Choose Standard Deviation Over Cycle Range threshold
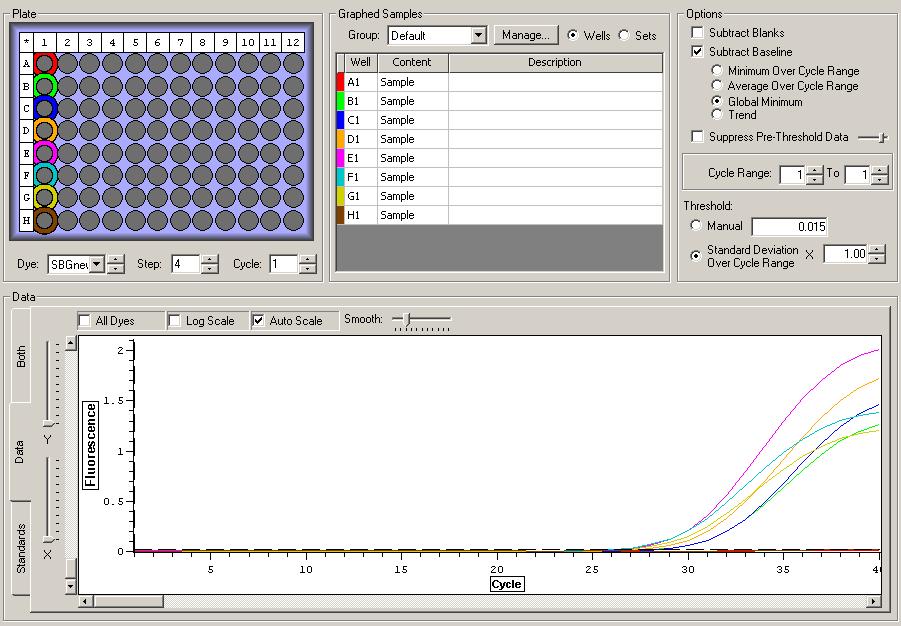The height and width of the screenshot is (626, 901). click(696, 256)
